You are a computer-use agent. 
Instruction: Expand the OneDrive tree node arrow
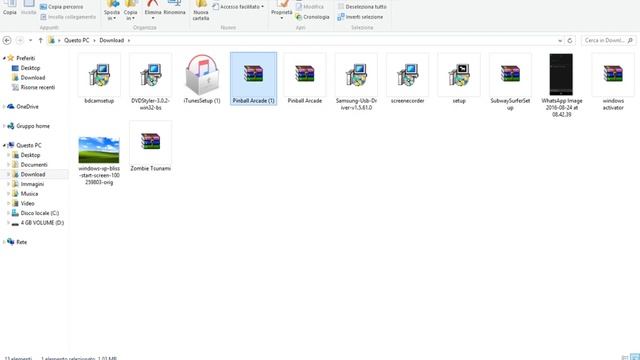tap(4, 107)
